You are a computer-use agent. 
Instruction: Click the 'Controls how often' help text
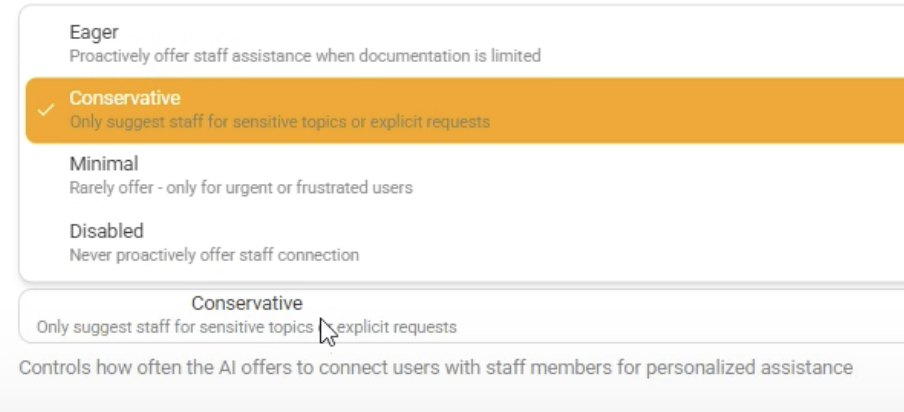click(435, 368)
